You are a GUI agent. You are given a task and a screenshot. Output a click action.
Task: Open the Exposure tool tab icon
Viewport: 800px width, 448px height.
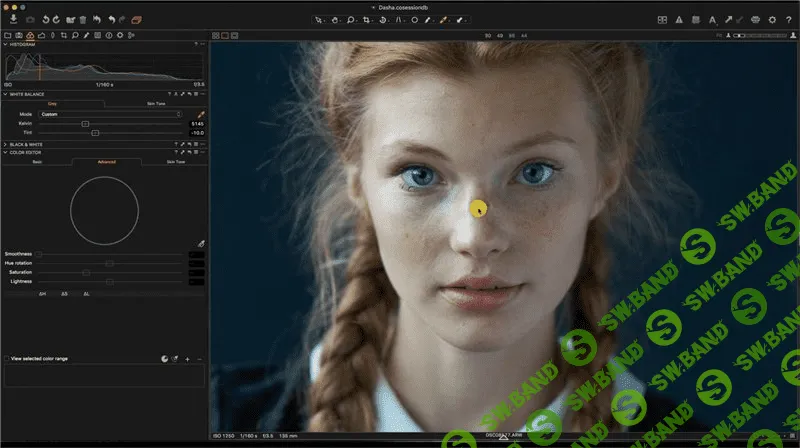point(41,35)
